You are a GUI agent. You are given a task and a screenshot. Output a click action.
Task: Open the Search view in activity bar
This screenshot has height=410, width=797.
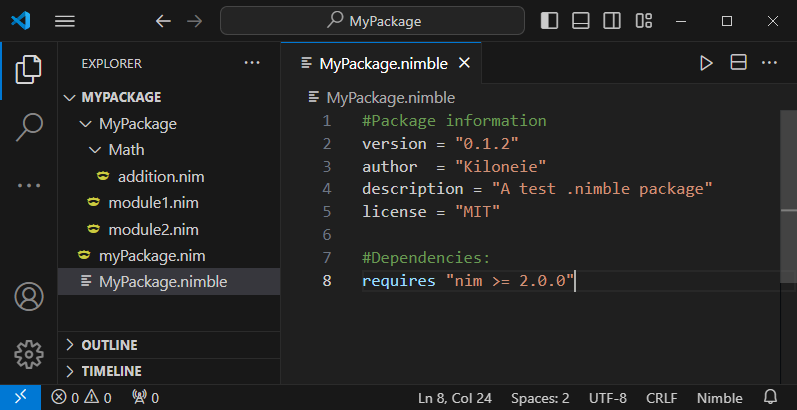[x=28, y=127]
